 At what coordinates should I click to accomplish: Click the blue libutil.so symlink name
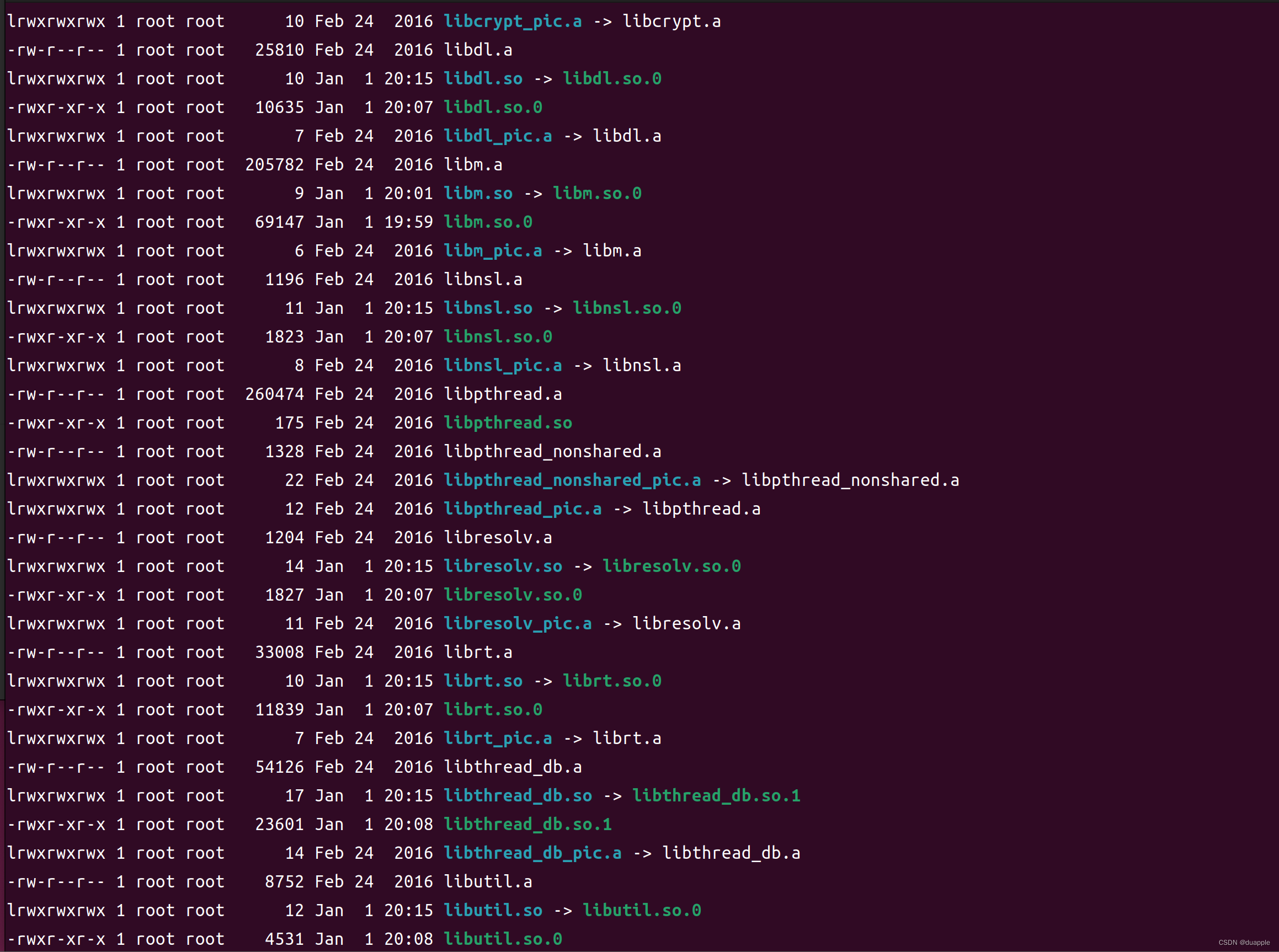(x=493, y=911)
